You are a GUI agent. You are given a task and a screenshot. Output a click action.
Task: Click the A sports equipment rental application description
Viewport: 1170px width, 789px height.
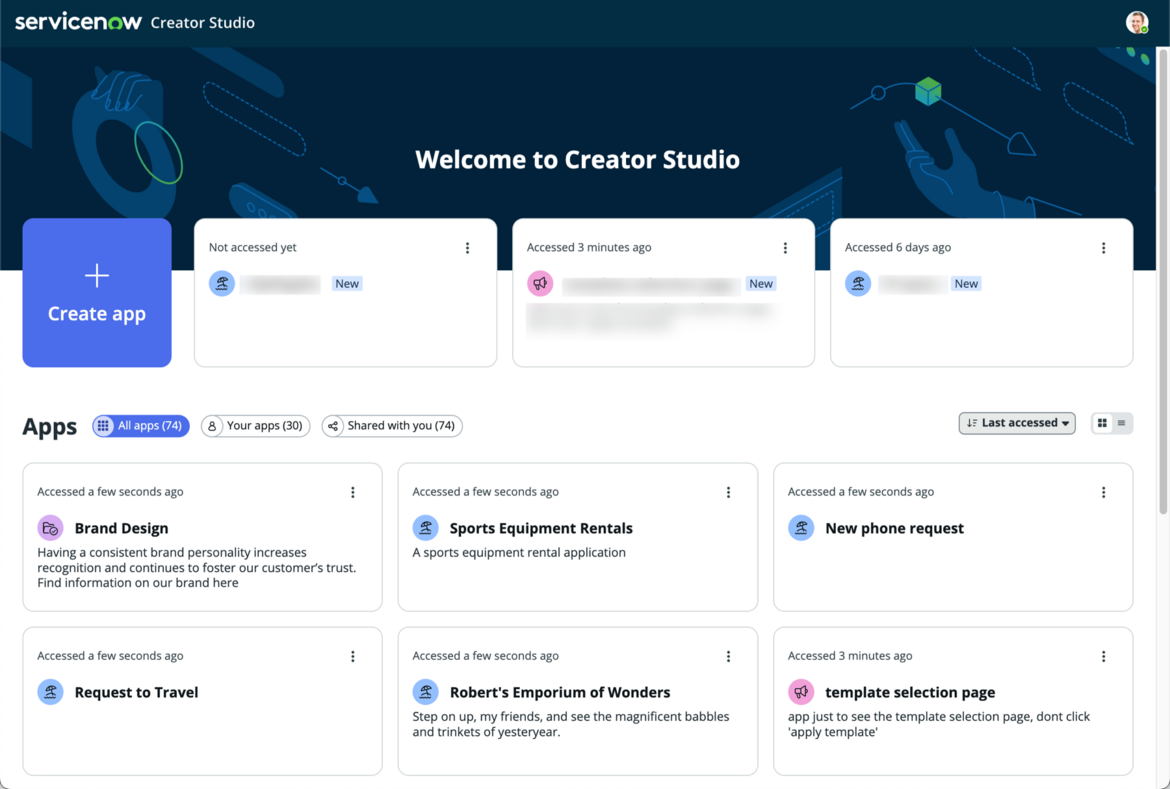point(519,552)
